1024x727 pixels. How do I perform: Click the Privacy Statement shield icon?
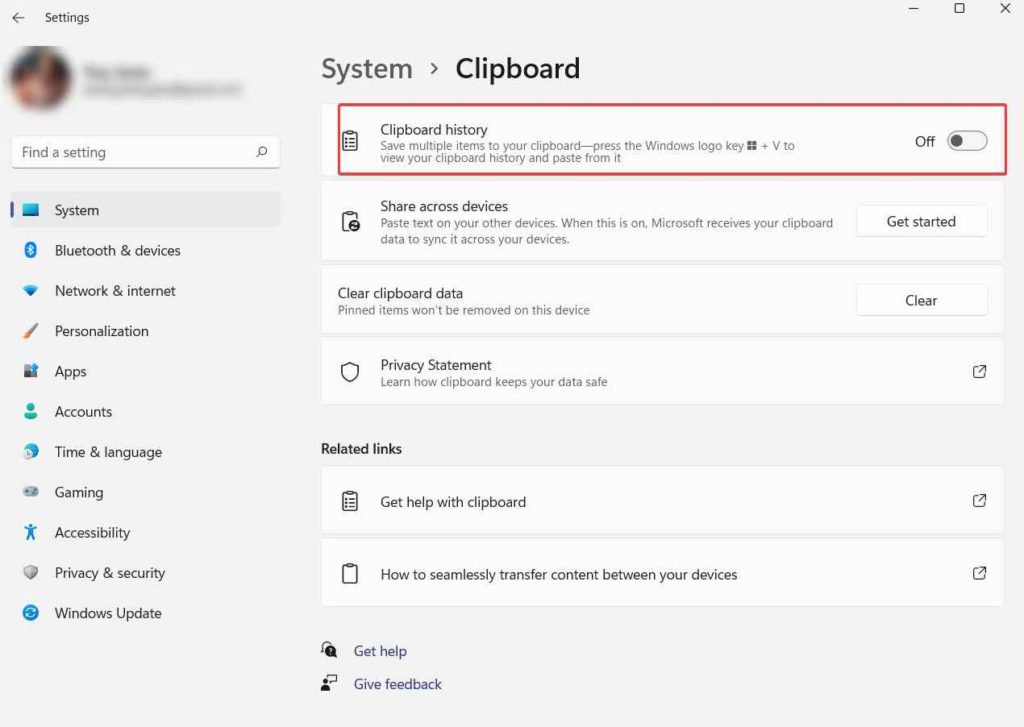tap(349, 371)
